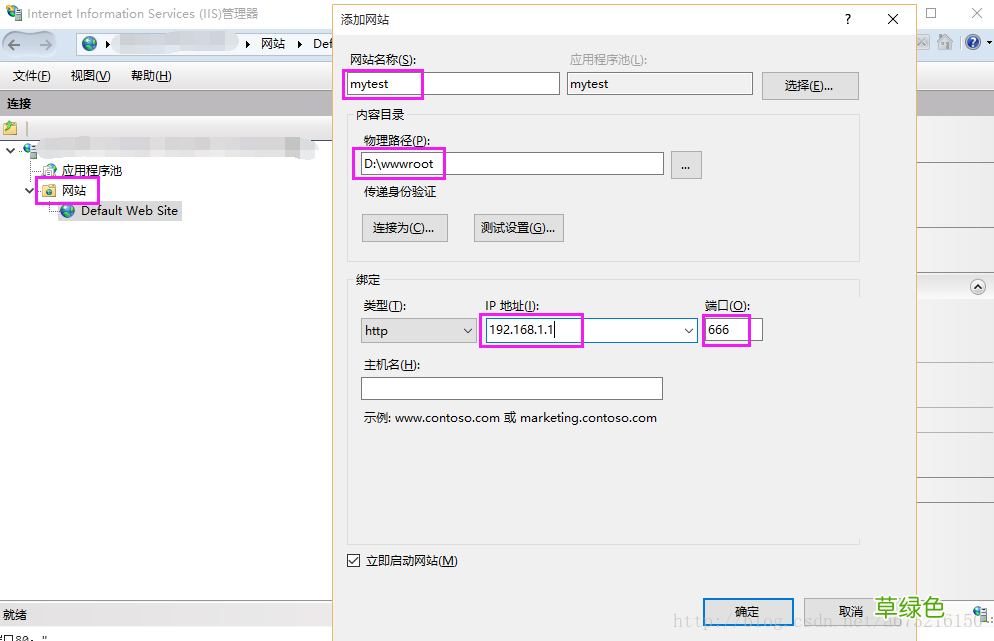Open the IP 地址 dropdown arrow
Image resolution: width=994 pixels, height=641 pixels.
688,330
